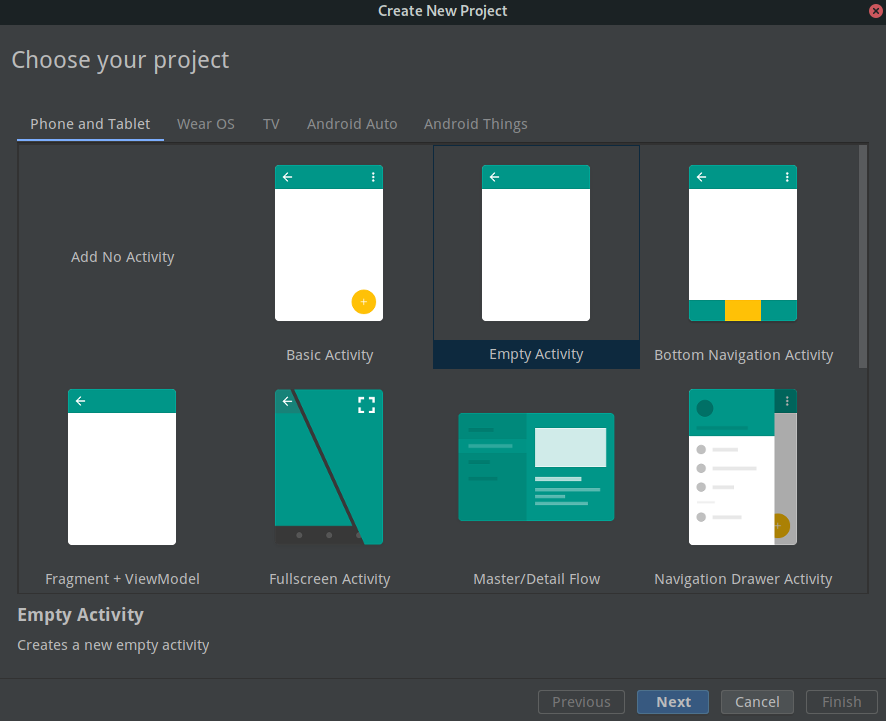Screen dimensions: 886x721
Task: Click the Finish button
Action: pos(841,702)
